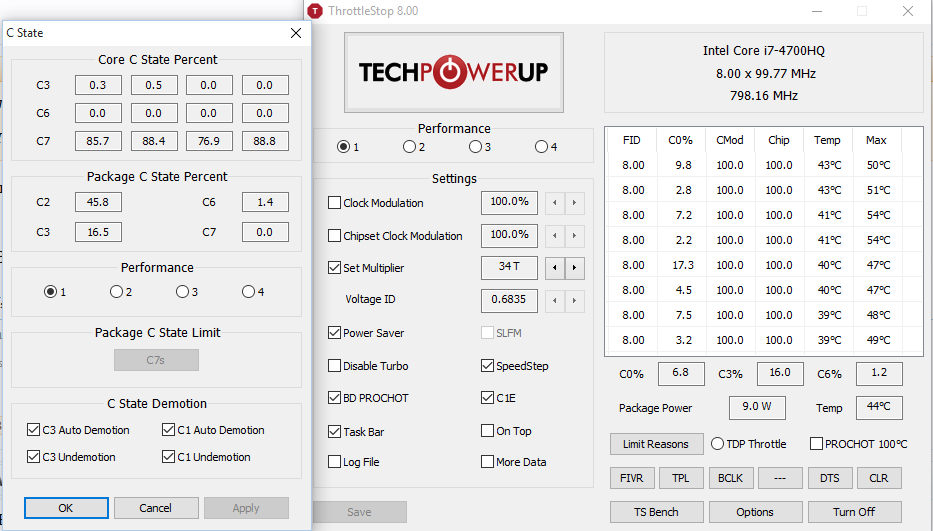Open Limit Reasons window
The image size is (933, 531).
[x=656, y=444]
